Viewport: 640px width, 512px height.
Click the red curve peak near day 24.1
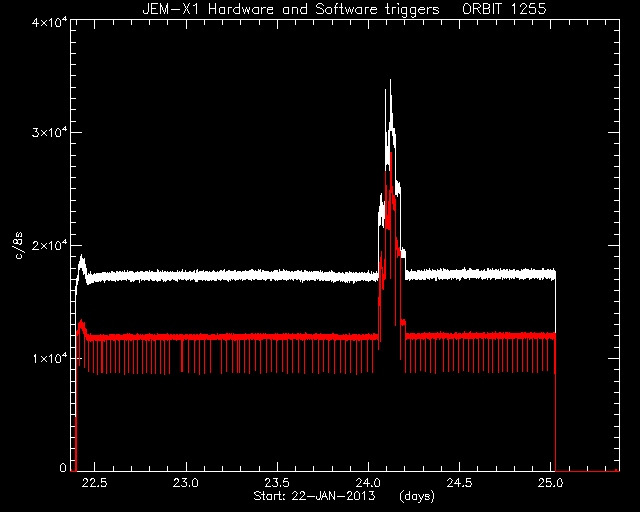(391, 155)
